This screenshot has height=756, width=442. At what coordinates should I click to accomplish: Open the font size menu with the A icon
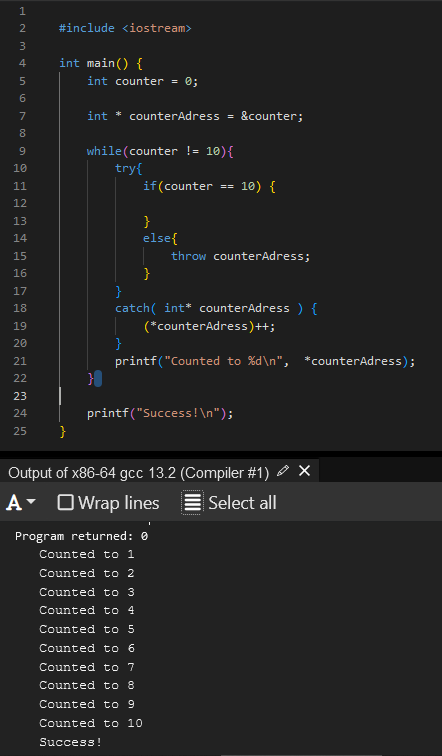(21, 503)
